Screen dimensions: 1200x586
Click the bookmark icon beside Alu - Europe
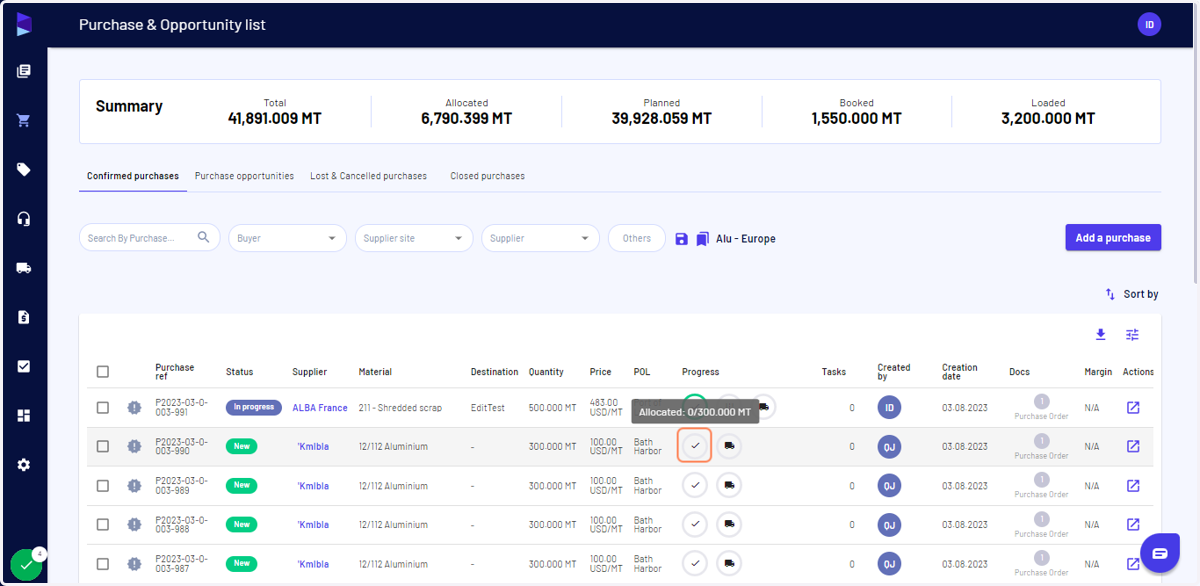point(702,239)
